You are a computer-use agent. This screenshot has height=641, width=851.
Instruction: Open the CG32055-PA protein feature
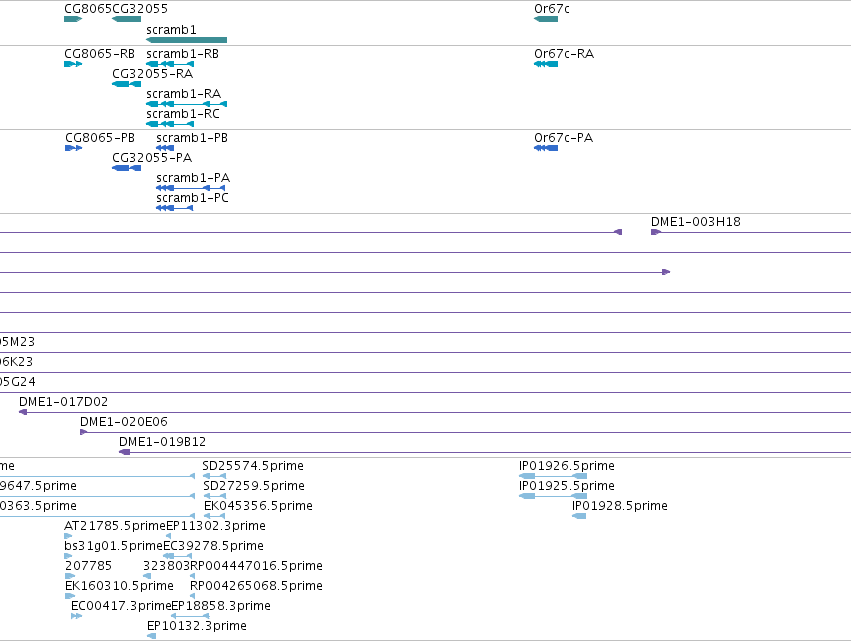pyautogui.click(x=126, y=168)
